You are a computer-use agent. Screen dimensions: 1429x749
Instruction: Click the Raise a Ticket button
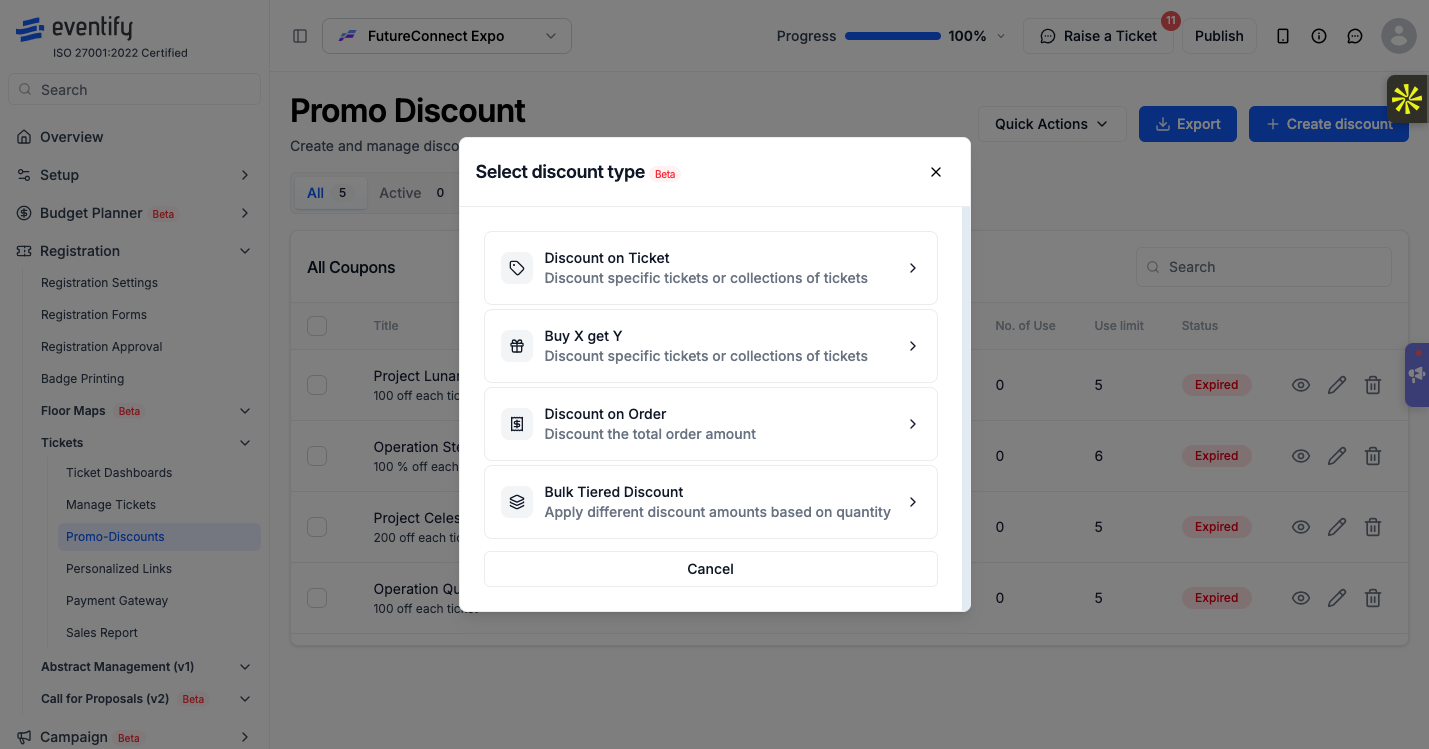tap(1098, 36)
